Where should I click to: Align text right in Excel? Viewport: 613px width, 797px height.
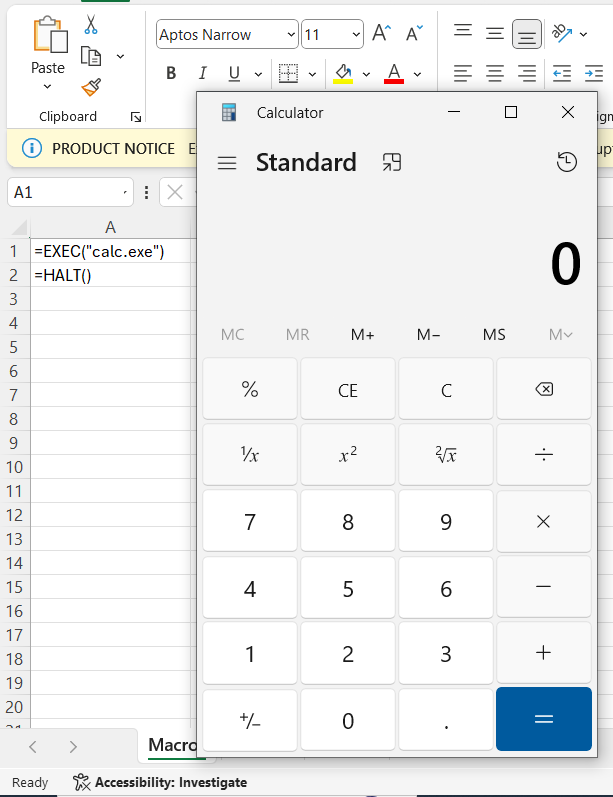point(527,73)
